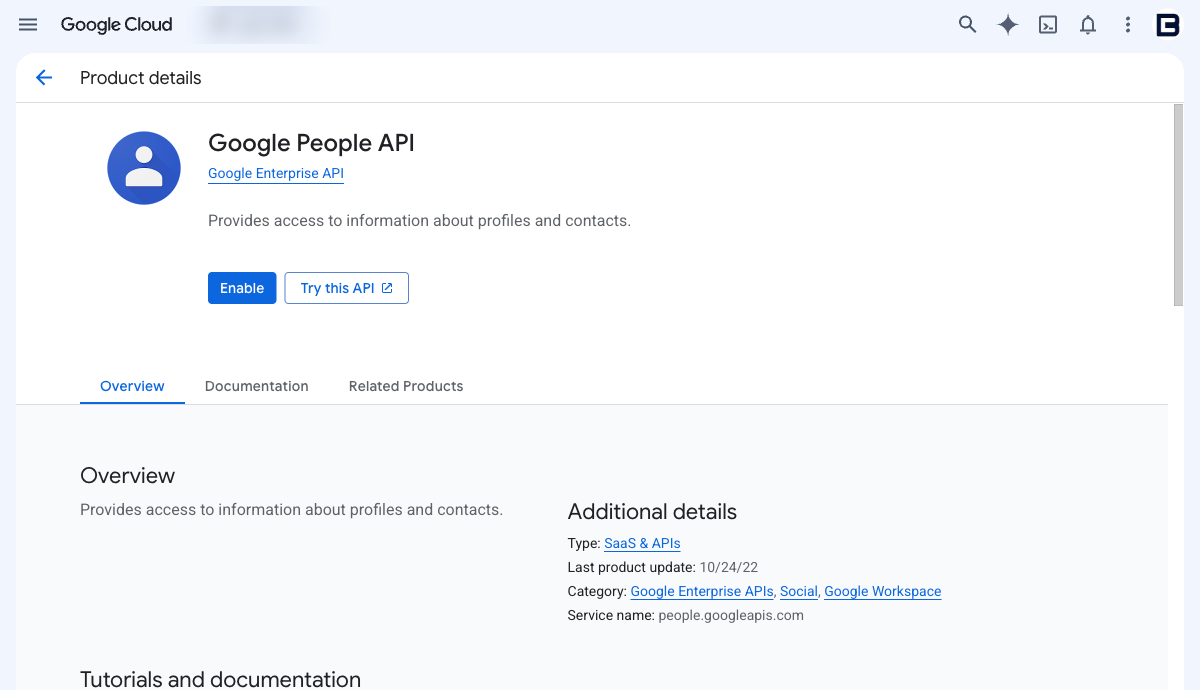The width and height of the screenshot is (1200, 690).
Task: Open the Google Workspace category link
Action: pyautogui.click(x=883, y=592)
